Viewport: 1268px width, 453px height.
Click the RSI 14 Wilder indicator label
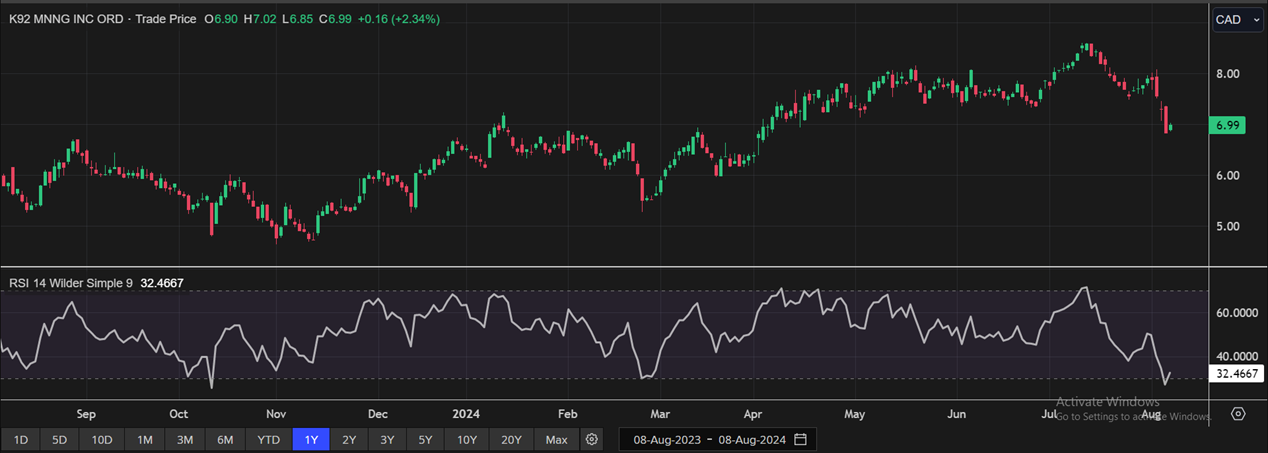[x=70, y=283]
